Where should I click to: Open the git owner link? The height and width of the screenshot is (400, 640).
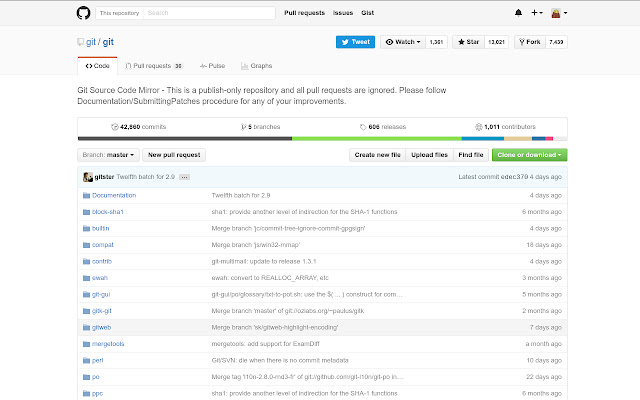(91, 42)
